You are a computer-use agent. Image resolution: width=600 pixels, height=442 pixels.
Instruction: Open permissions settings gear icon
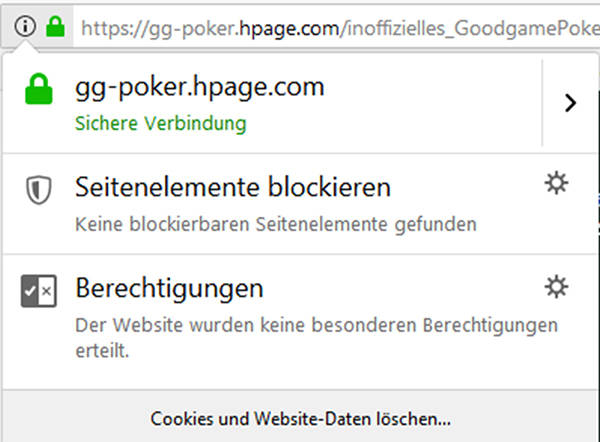[556, 287]
